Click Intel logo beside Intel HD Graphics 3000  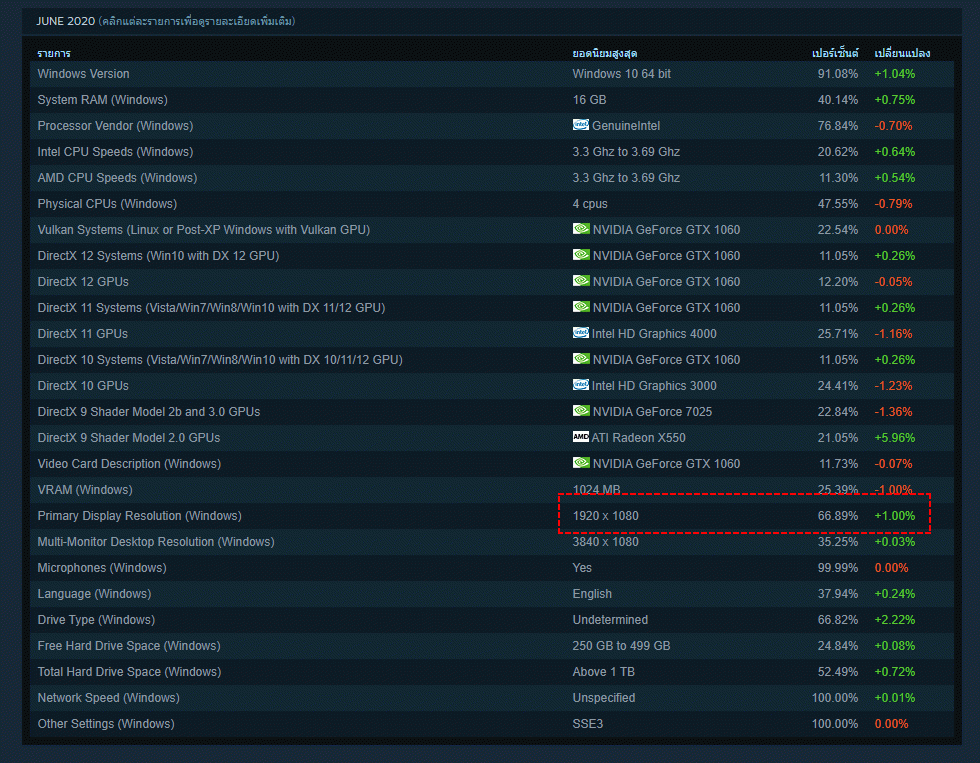click(x=581, y=385)
